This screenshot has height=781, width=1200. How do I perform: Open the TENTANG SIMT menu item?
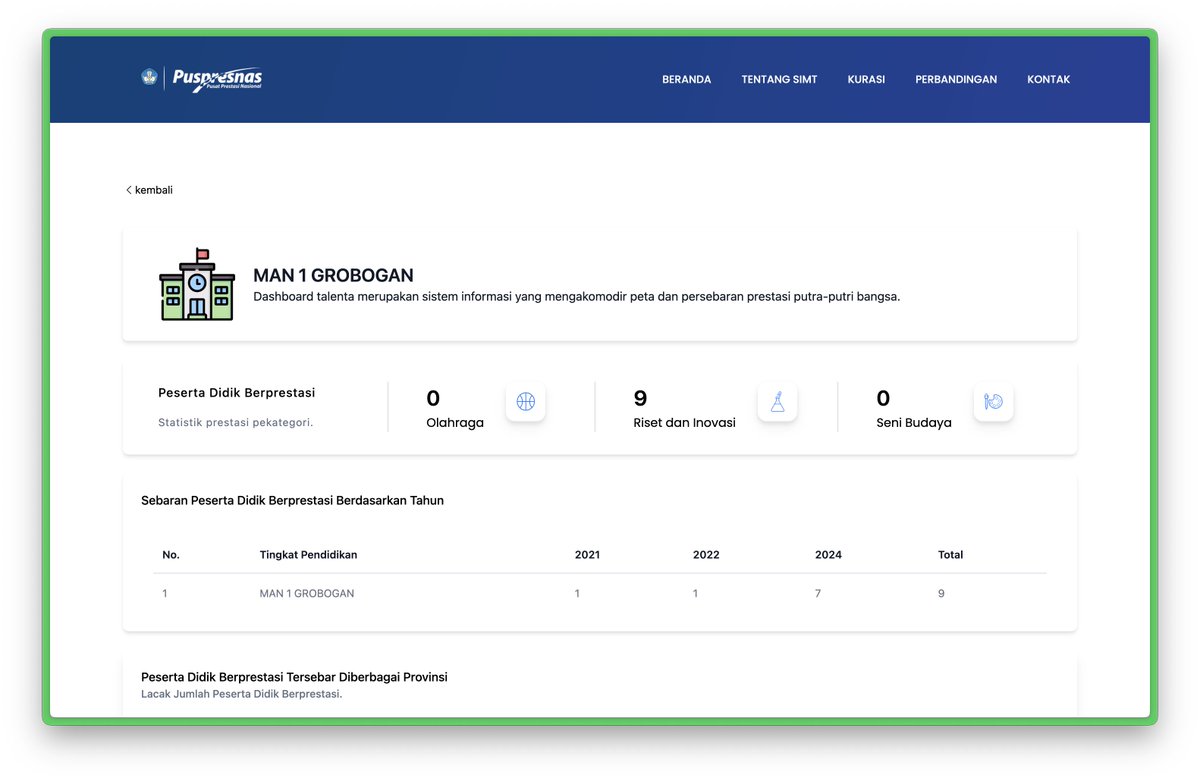779,80
